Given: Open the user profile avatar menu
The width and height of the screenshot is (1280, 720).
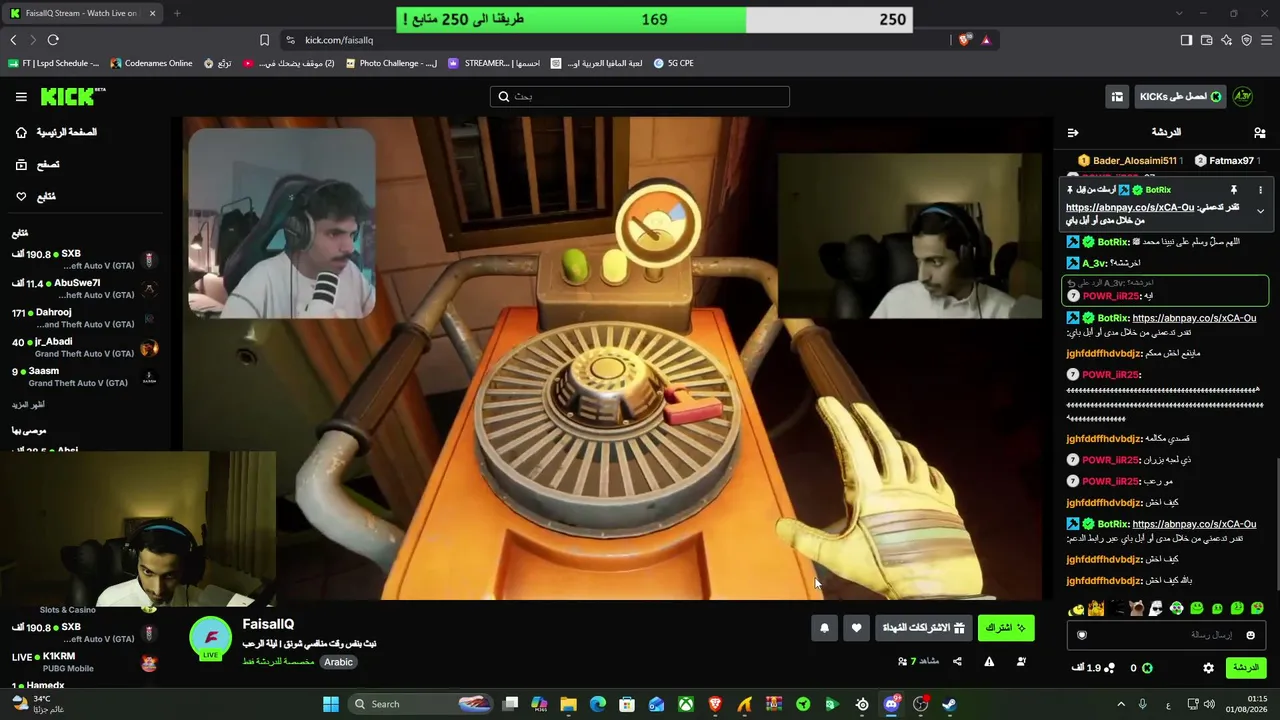Looking at the screenshot, I should point(1242,97).
